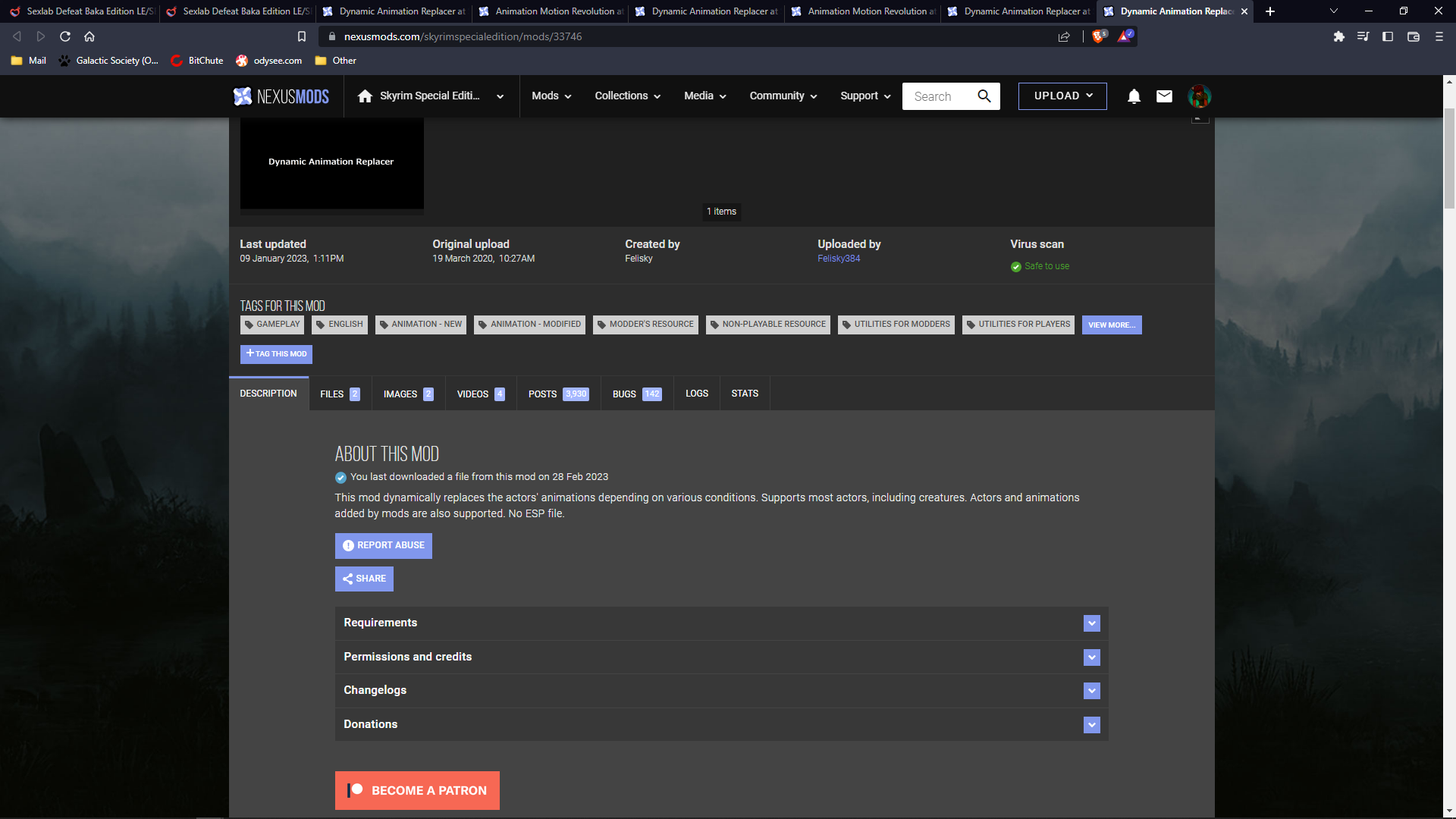Click the home icon next to Skyrim Special Edition
Screen dimensions: 1456x819
click(x=366, y=96)
